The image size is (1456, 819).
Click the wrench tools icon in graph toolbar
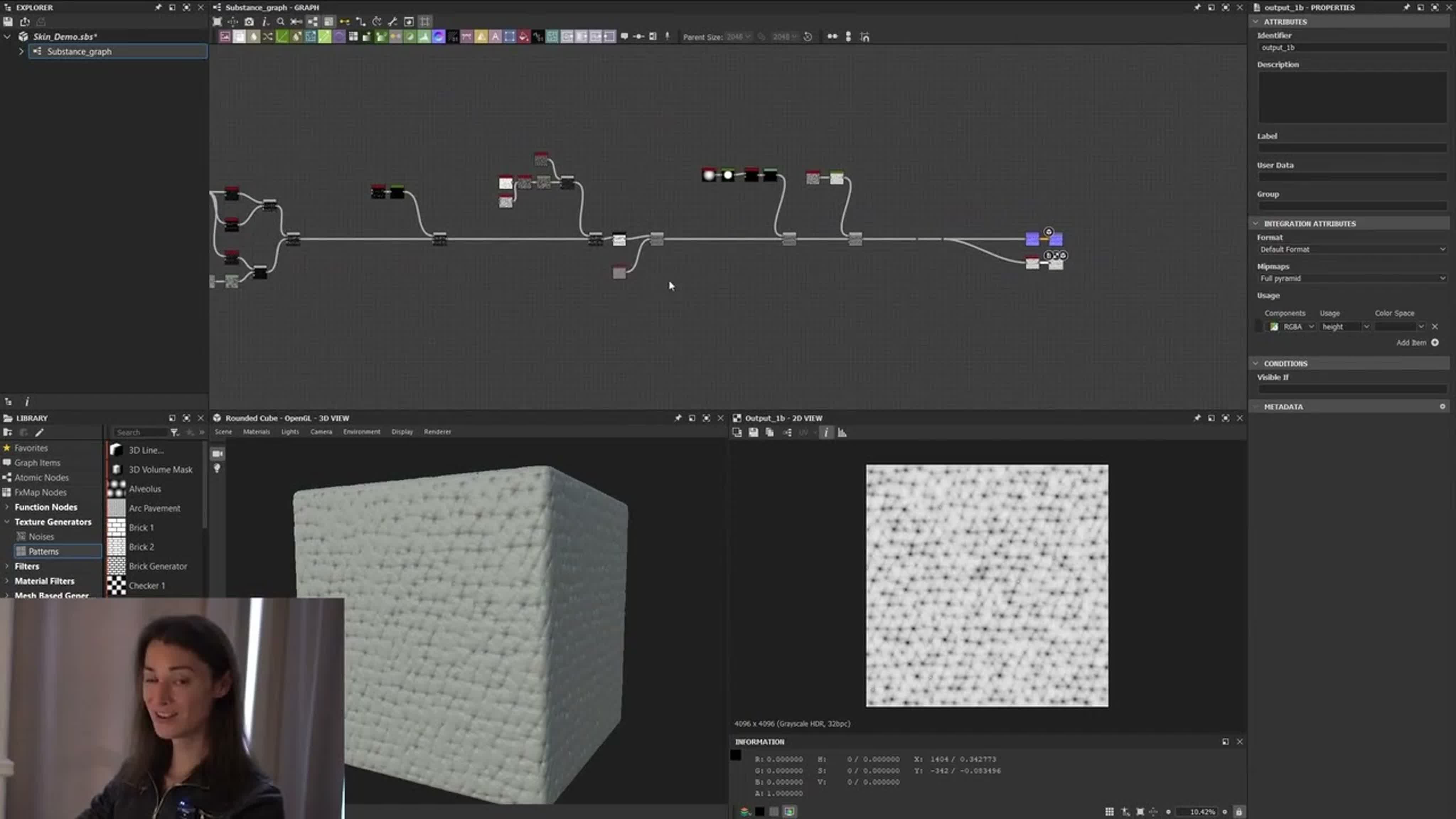pyautogui.click(x=393, y=21)
